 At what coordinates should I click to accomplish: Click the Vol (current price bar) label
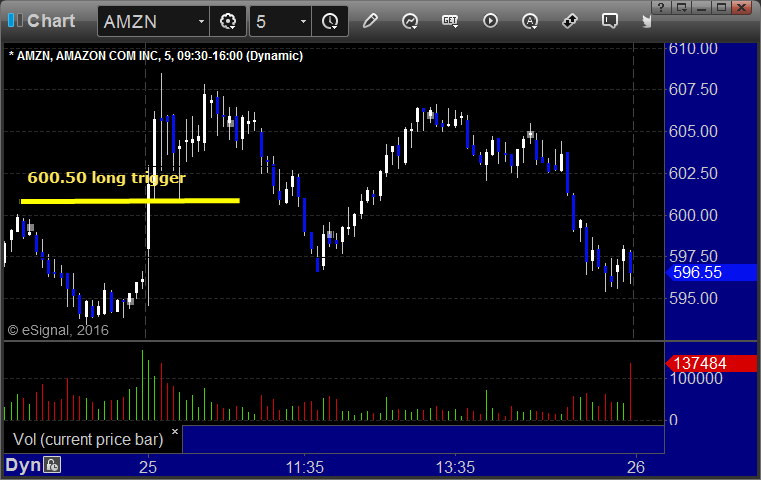click(88, 439)
